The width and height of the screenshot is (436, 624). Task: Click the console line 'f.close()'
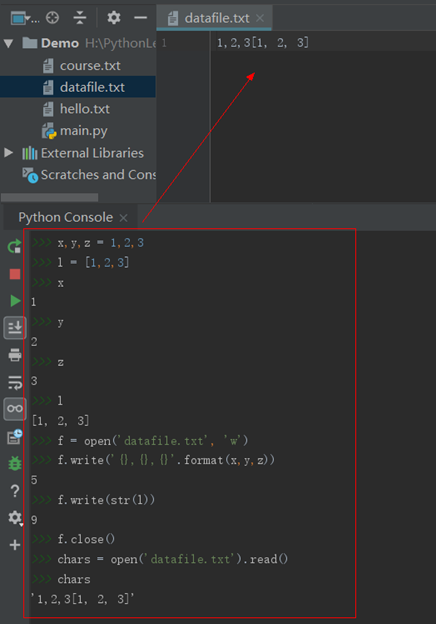86,539
